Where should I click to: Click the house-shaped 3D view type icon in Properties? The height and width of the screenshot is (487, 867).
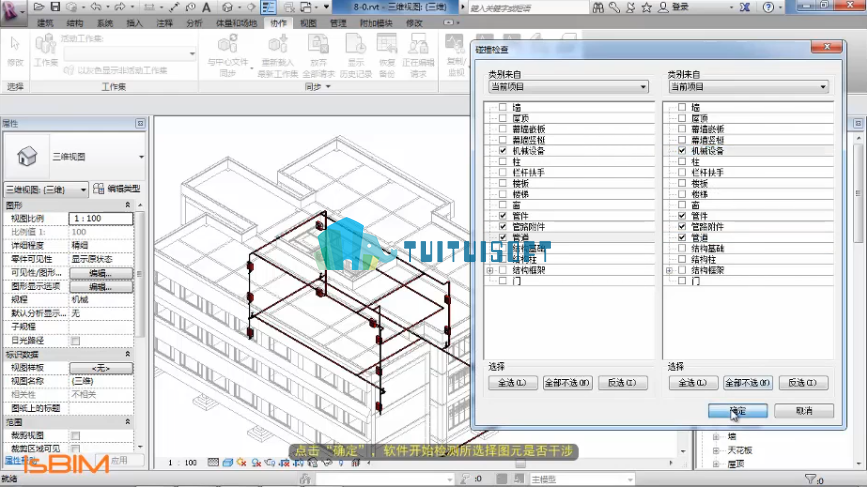point(27,156)
